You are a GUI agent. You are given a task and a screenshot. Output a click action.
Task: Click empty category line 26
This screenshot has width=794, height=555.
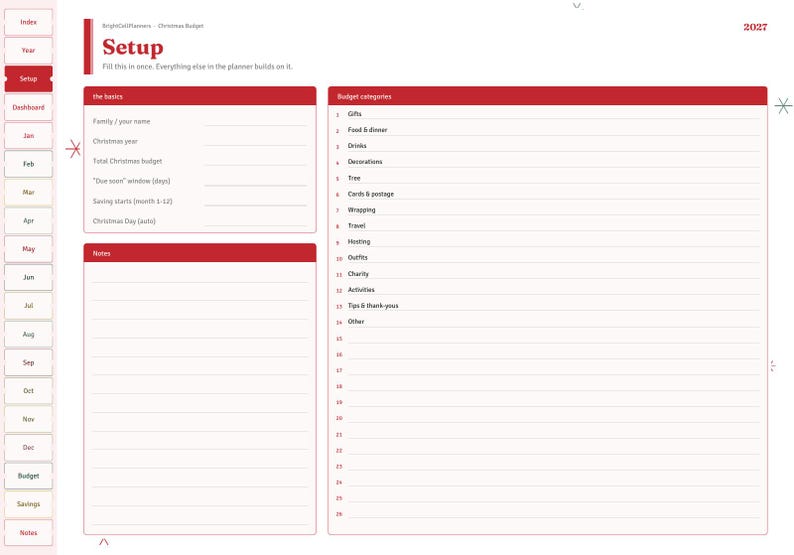[x=548, y=513]
